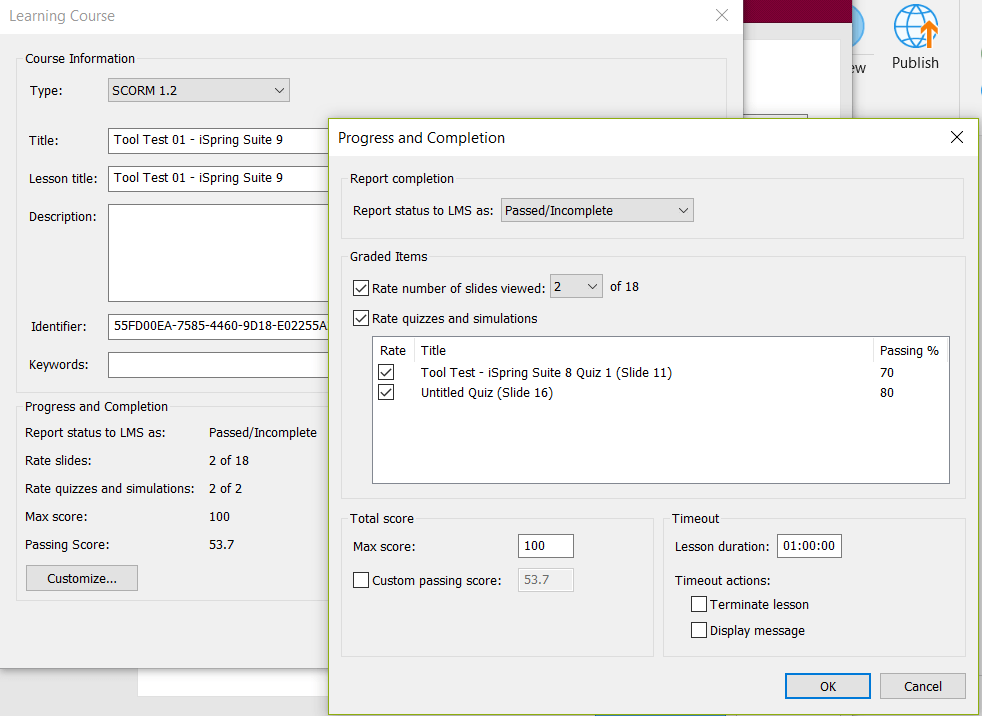Click the disabled custom passing score field
The image size is (982, 716).
[545, 580]
